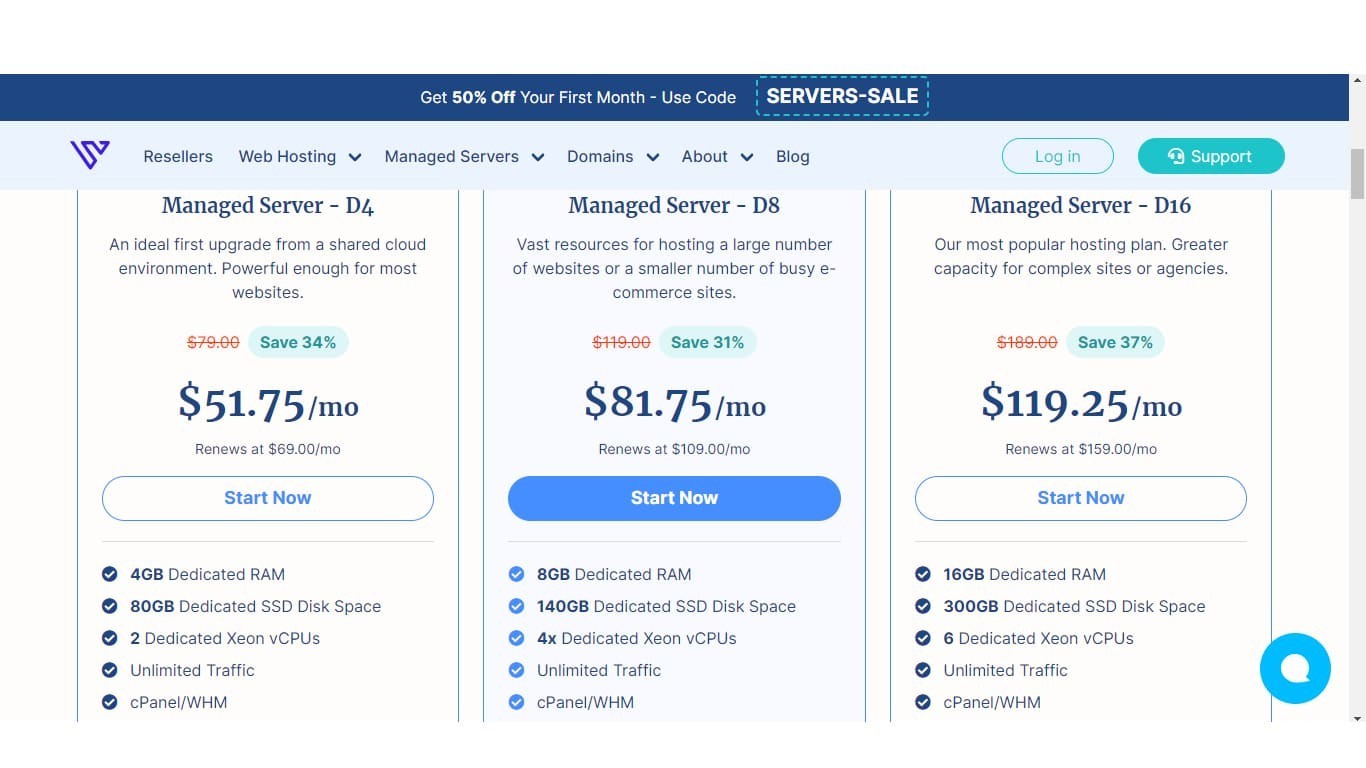Screen dimensions: 1366x768
Task: Click the checkmark beside 140GB Dedicated SSD
Action: pos(516,606)
